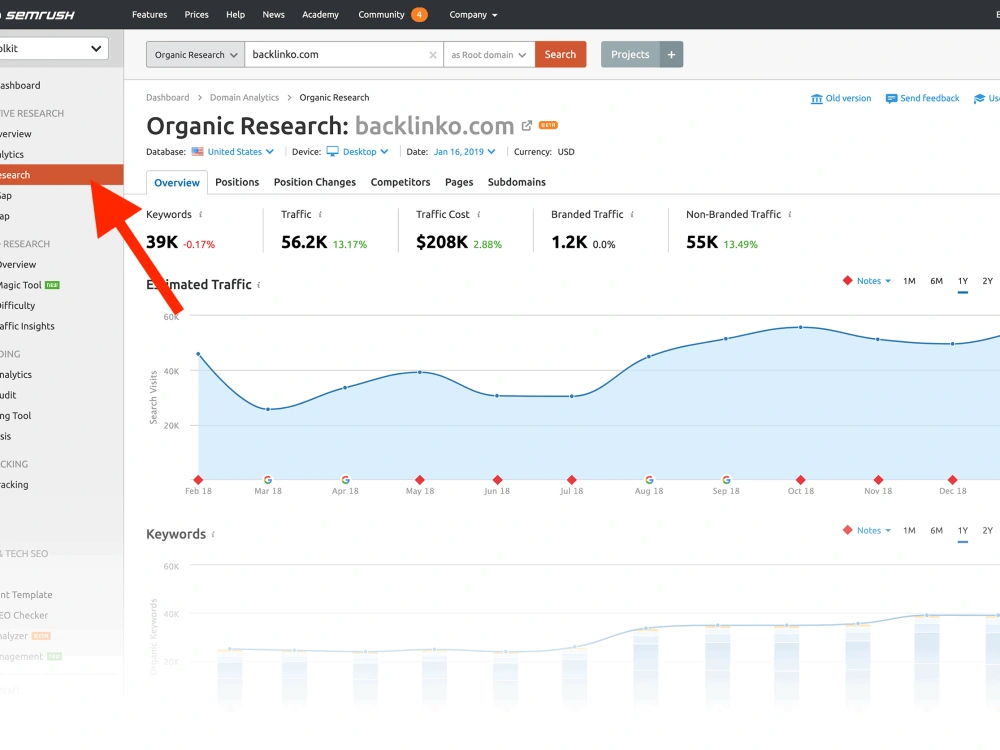Viewport: 1000px width, 750px height.
Task: Set Keywords chart range to 1M
Action: pyautogui.click(x=909, y=531)
